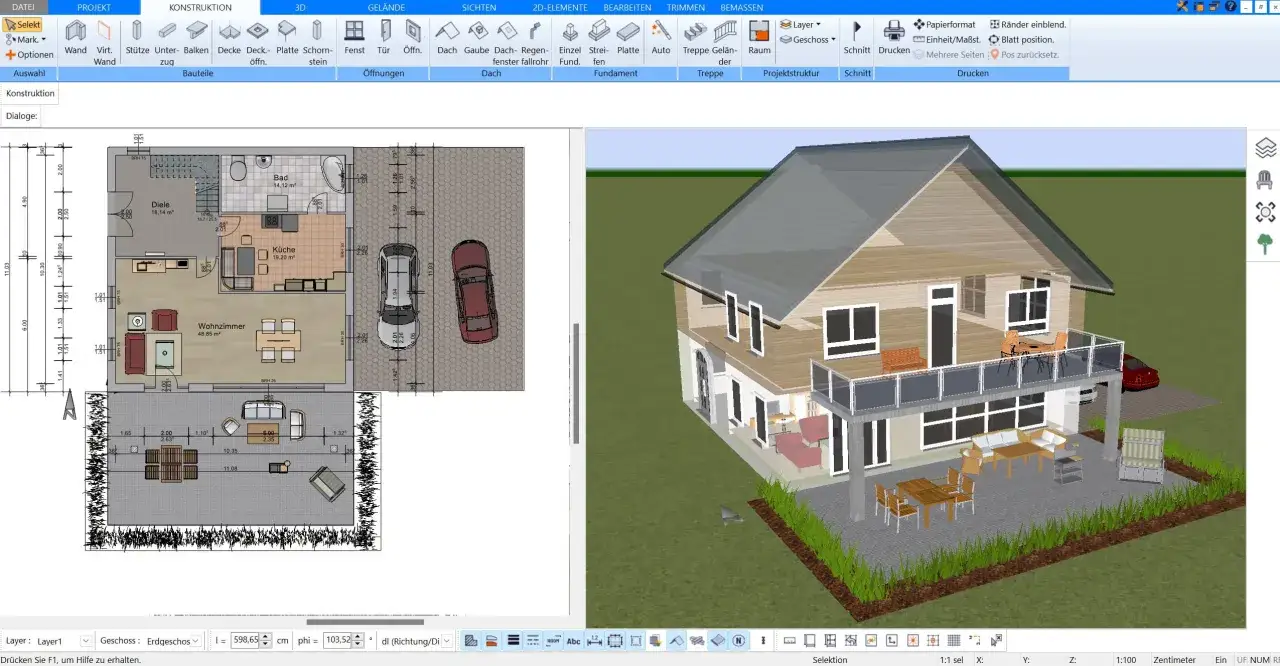The image size is (1280, 666).
Task: Click the Optionen button
Action: click(x=29, y=55)
